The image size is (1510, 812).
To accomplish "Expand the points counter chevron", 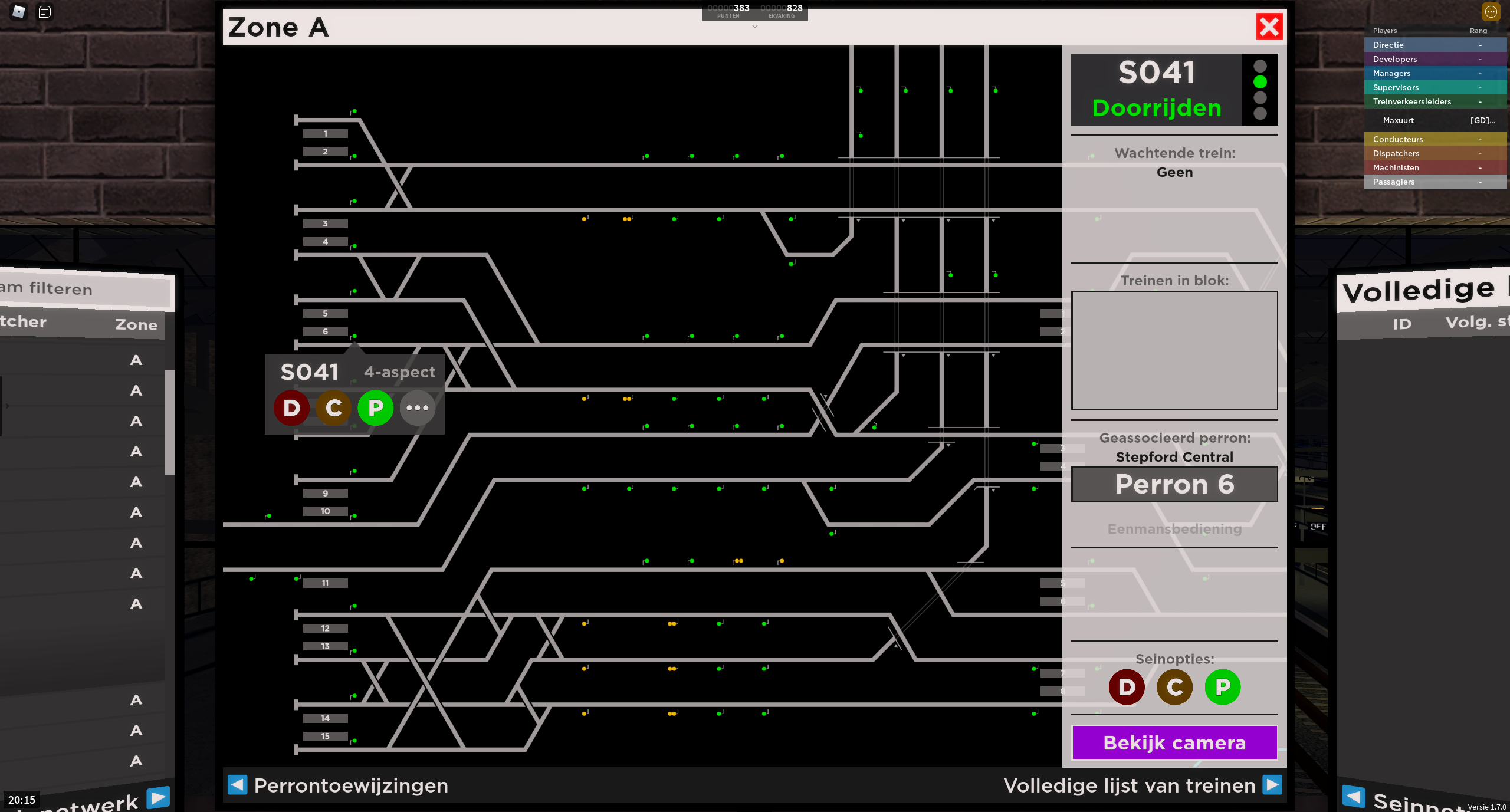I will pos(754,27).
